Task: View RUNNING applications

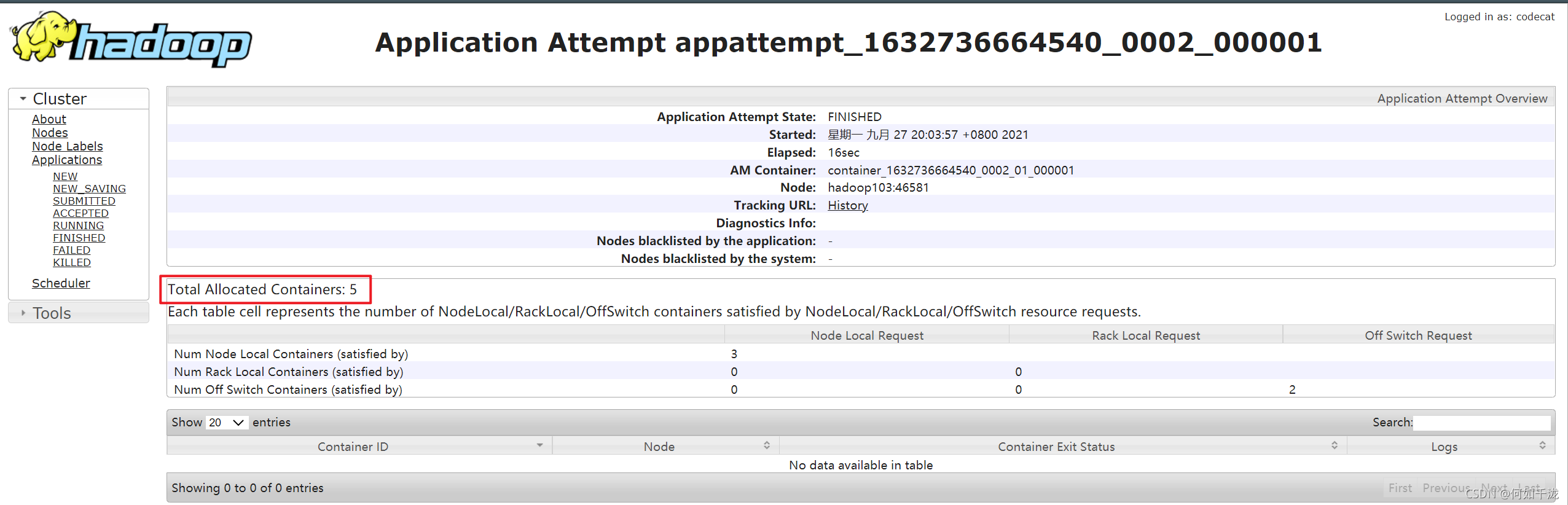Action: [x=78, y=225]
